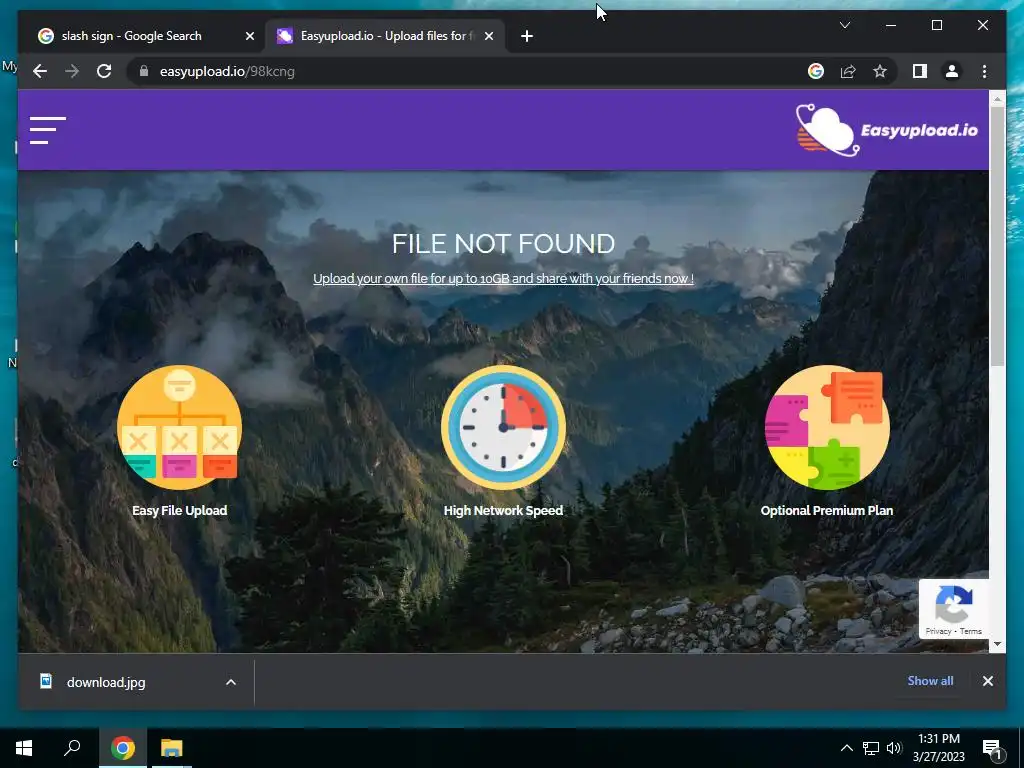Share this page using the share icon

click(848, 71)
